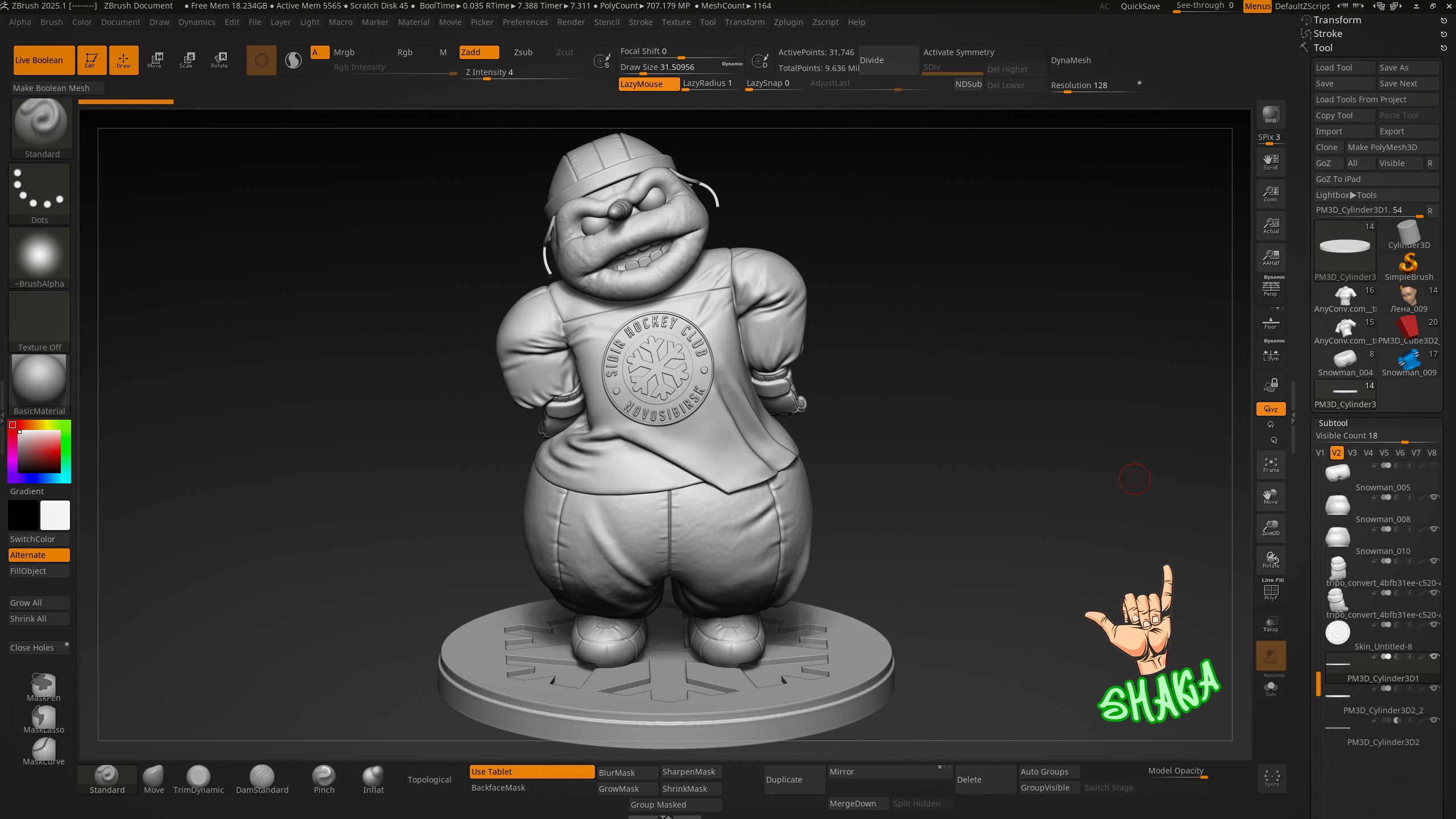1456x819 pixels.
Task: Select the Scale transform tool
Action: click(186, 60)
